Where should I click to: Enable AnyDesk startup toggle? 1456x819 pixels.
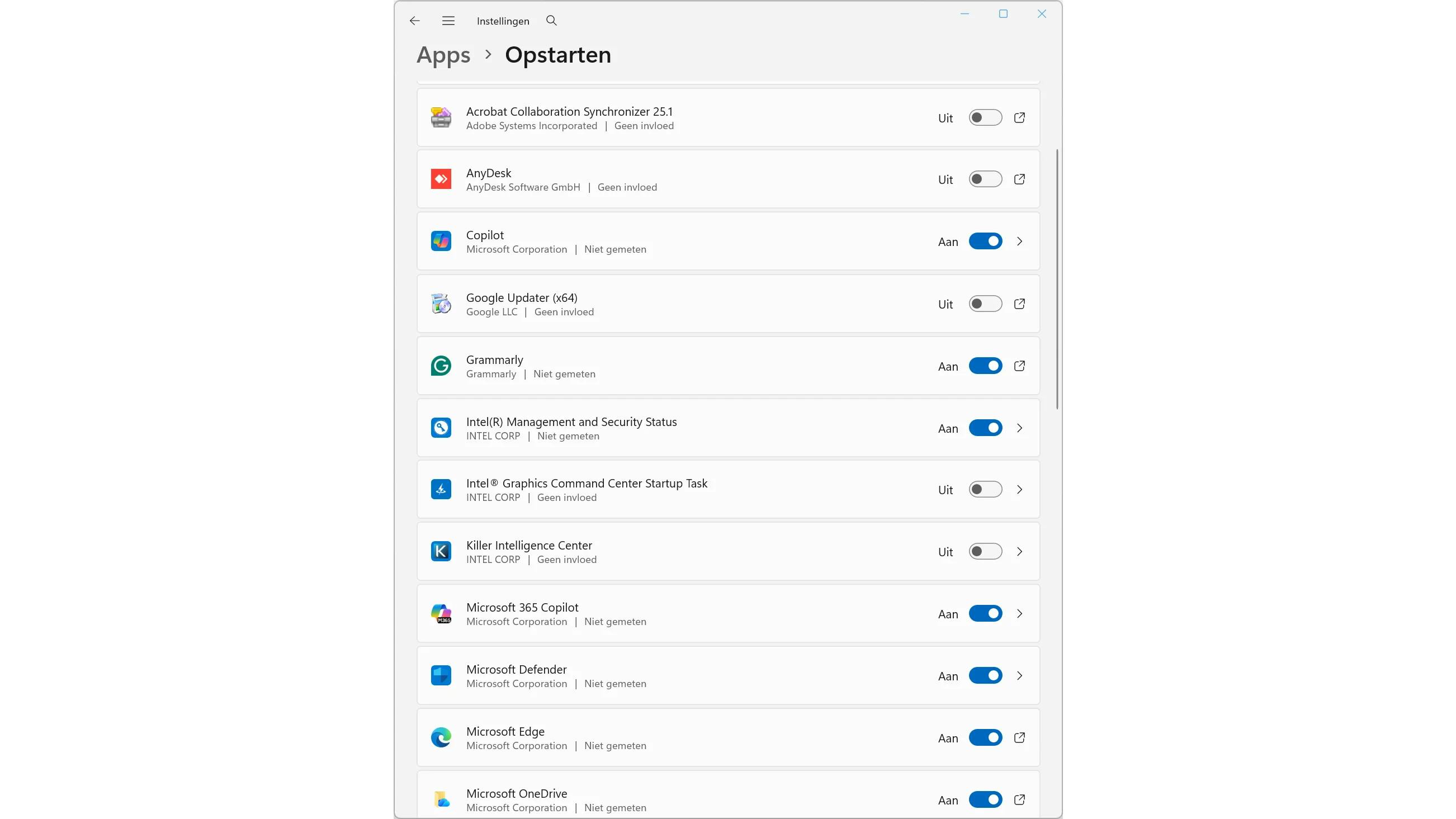pos(985,179)
